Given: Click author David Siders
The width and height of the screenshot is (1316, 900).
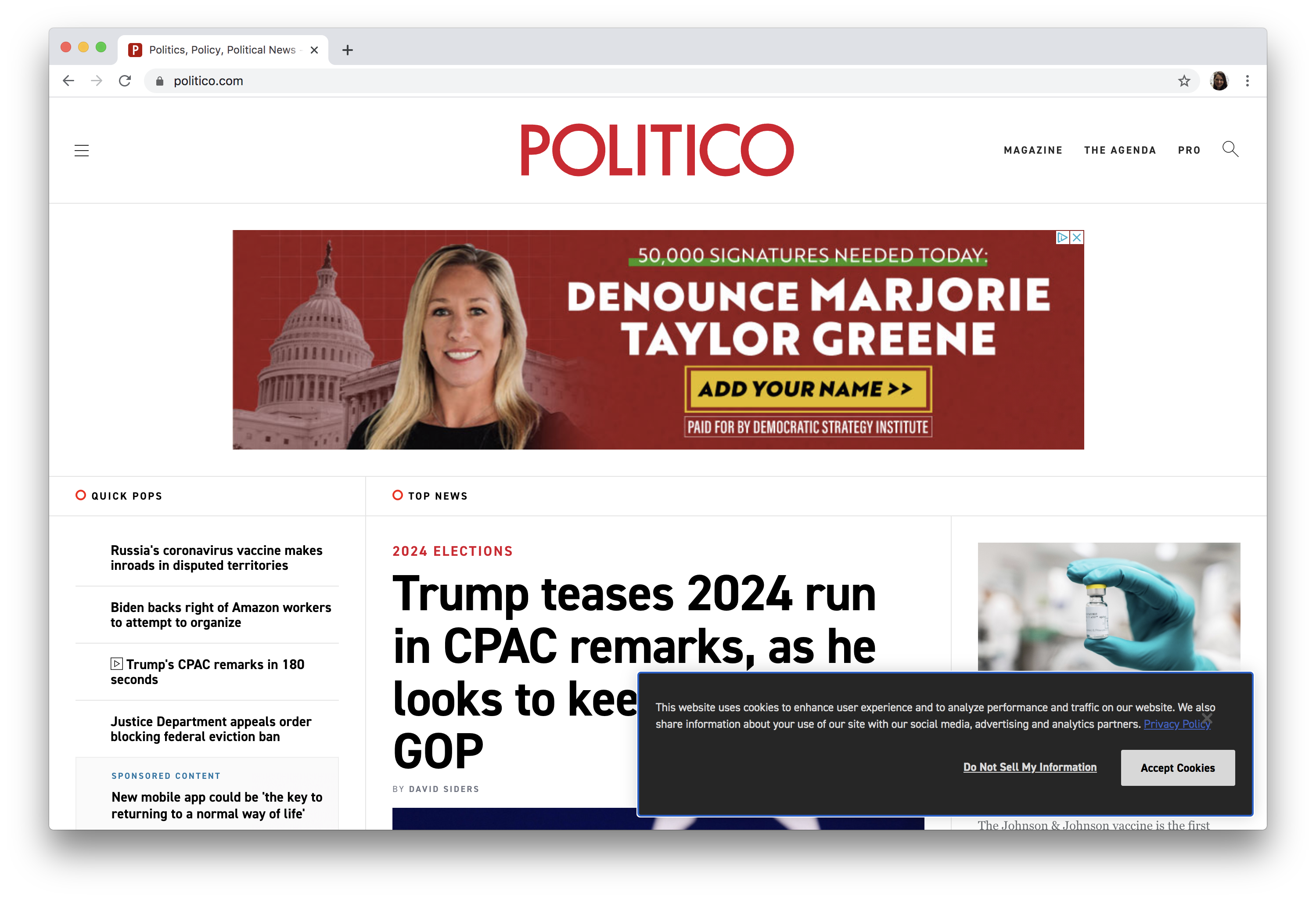Looking at the screenshot, I should click(444, 789).
